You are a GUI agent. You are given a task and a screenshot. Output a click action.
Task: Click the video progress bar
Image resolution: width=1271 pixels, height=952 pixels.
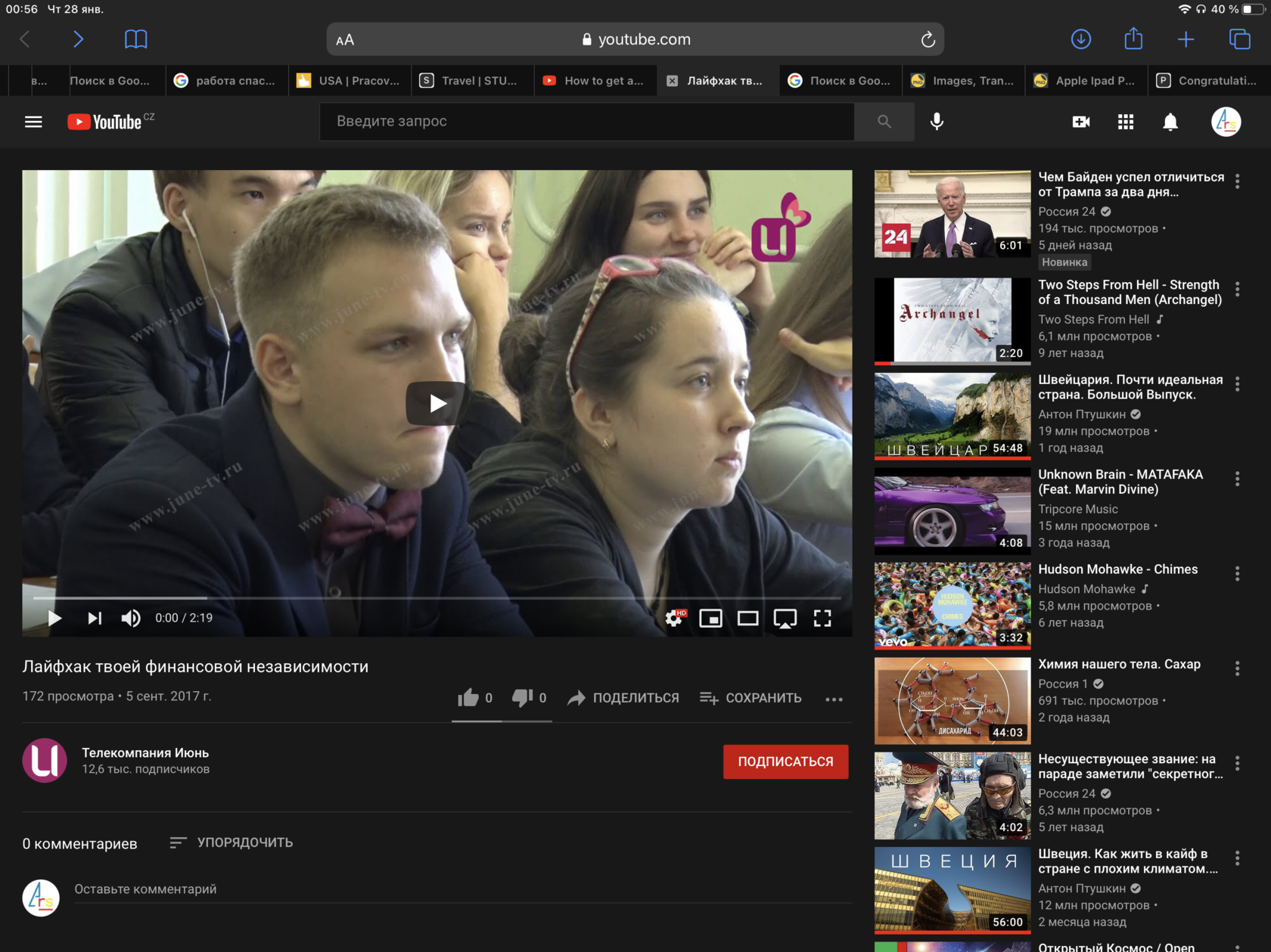[x=437, y=597]
